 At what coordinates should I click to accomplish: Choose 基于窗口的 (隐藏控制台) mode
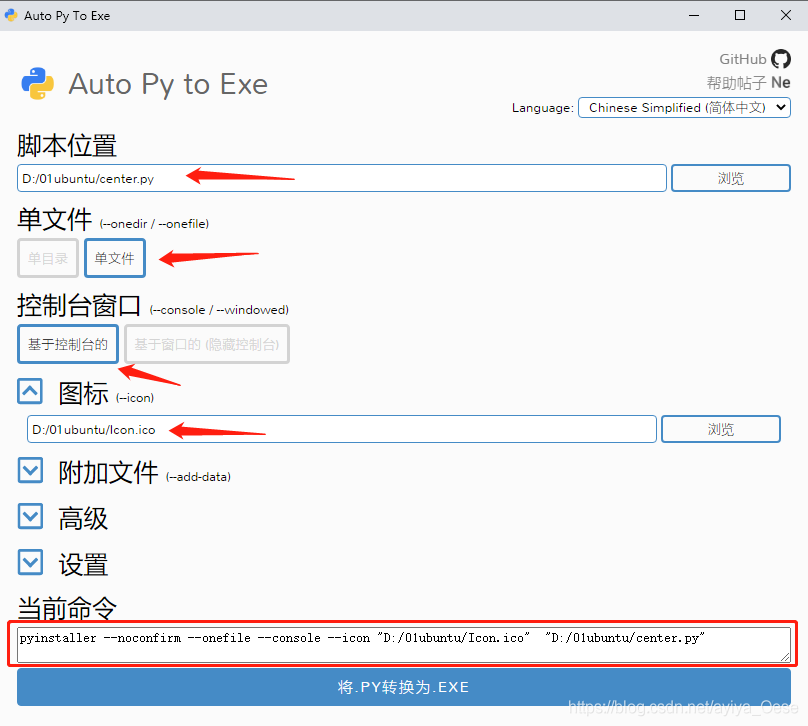click(x=207, y=344)
